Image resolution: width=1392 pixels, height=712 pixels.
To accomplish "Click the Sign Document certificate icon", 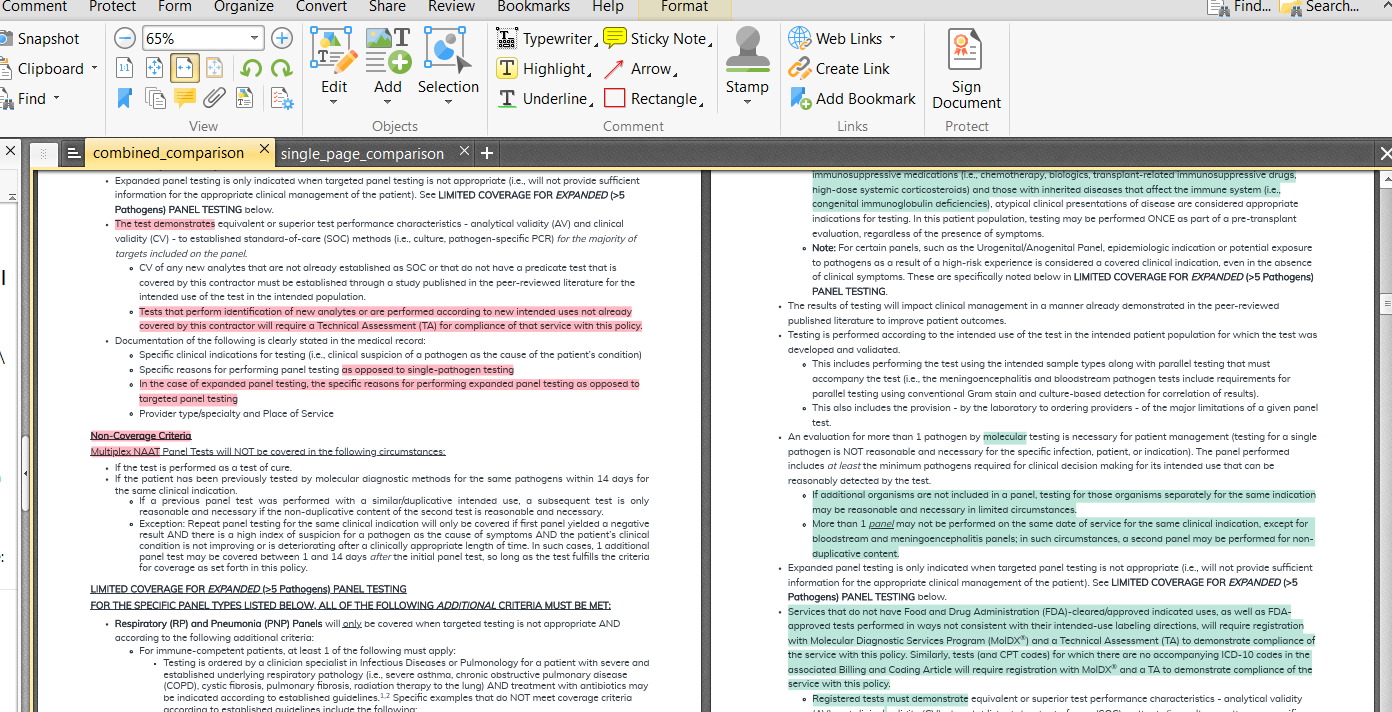I will tap(966, 50).
